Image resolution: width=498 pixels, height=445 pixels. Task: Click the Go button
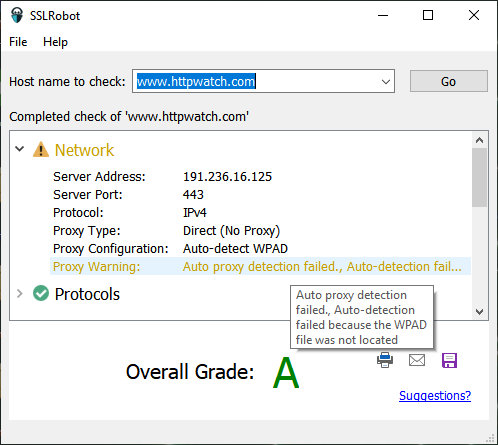pos(449,81)
